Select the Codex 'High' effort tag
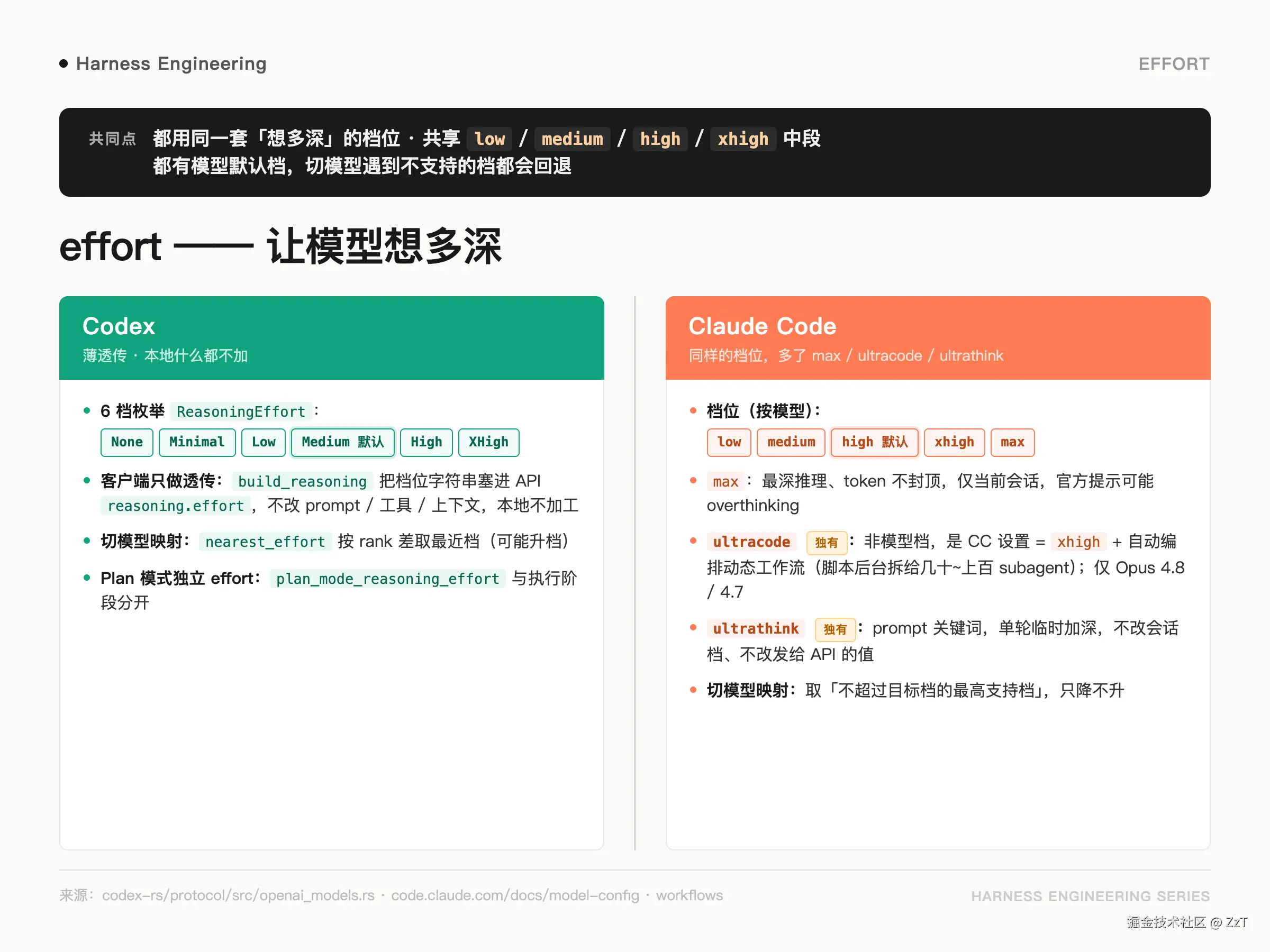Image resolution: width=1270 pixels, height=952 pixels. pos(426,443)
